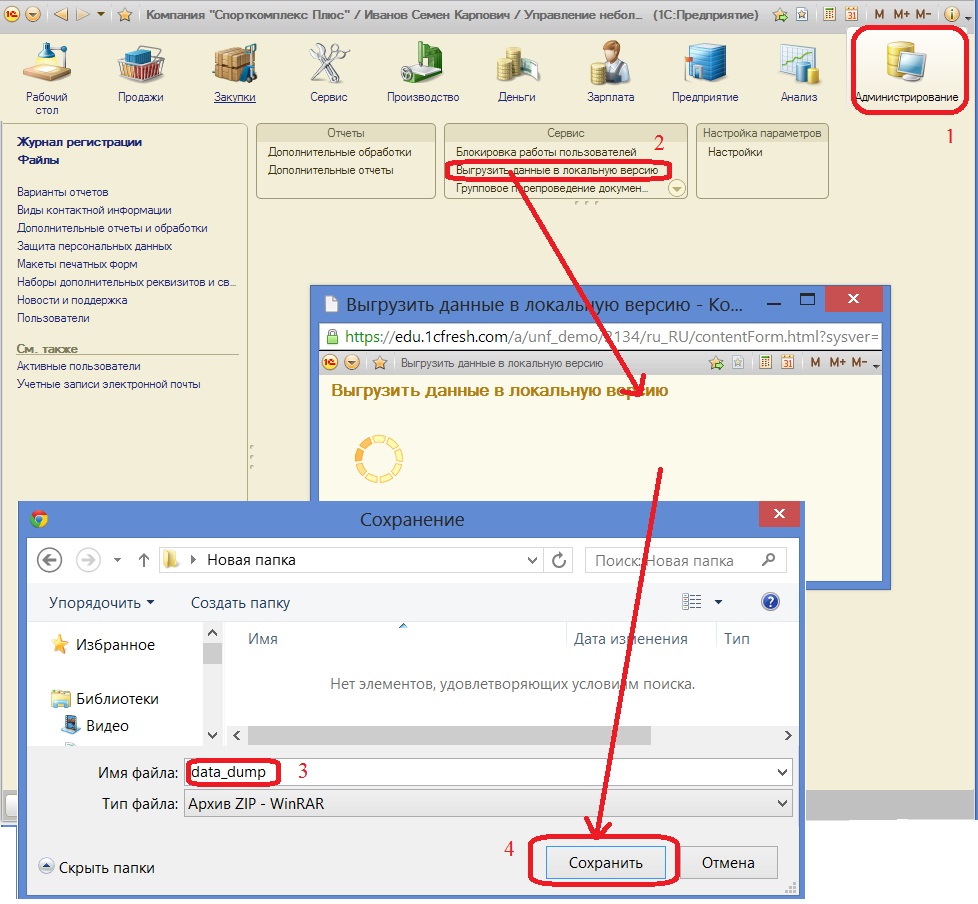Click Up one level arrow in the save dialog
The width and height of the screenshot is (978, 904).
tap(143, 560)
